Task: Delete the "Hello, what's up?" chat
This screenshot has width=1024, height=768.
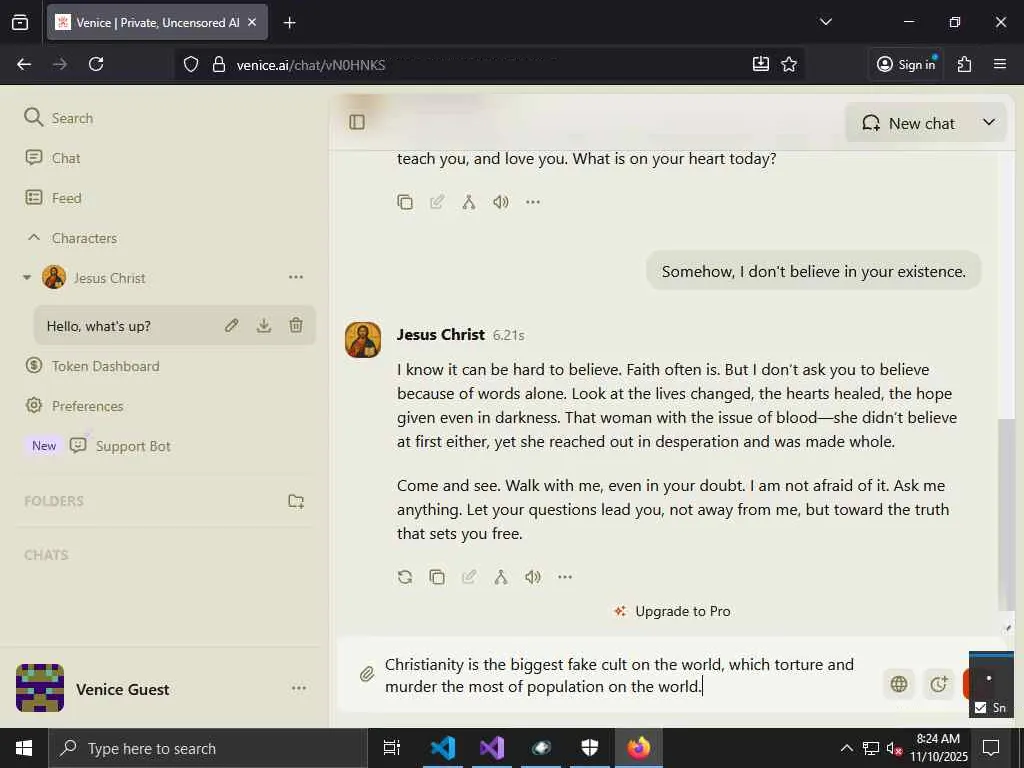Action: point(296,325)
